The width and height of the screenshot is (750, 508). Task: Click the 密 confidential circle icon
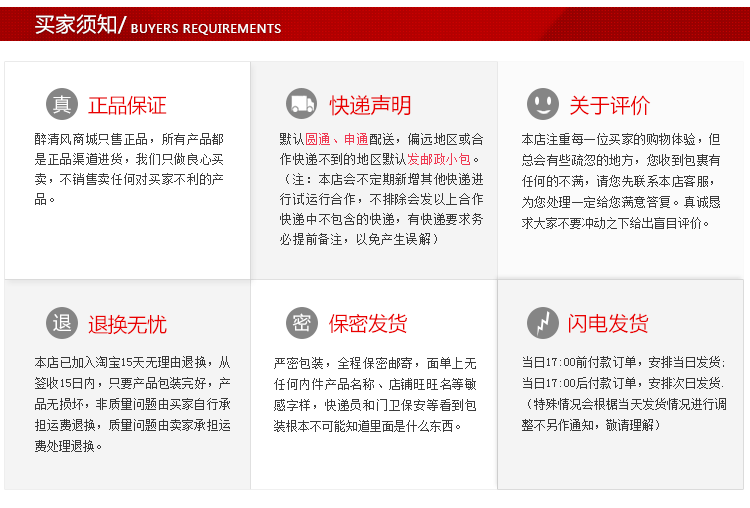[301, 323]
